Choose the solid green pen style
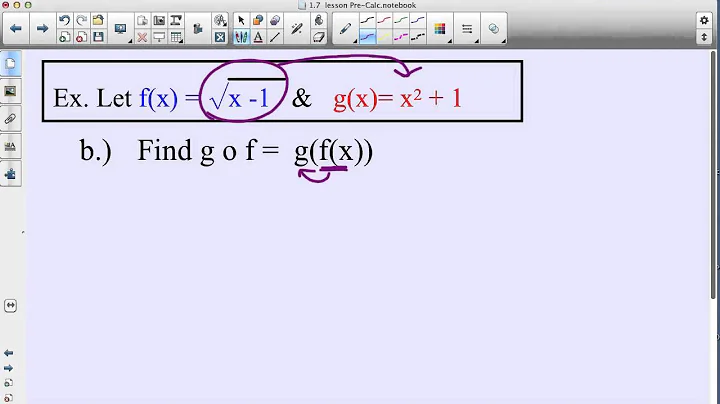720x404 pixels. tap(401, 20)
